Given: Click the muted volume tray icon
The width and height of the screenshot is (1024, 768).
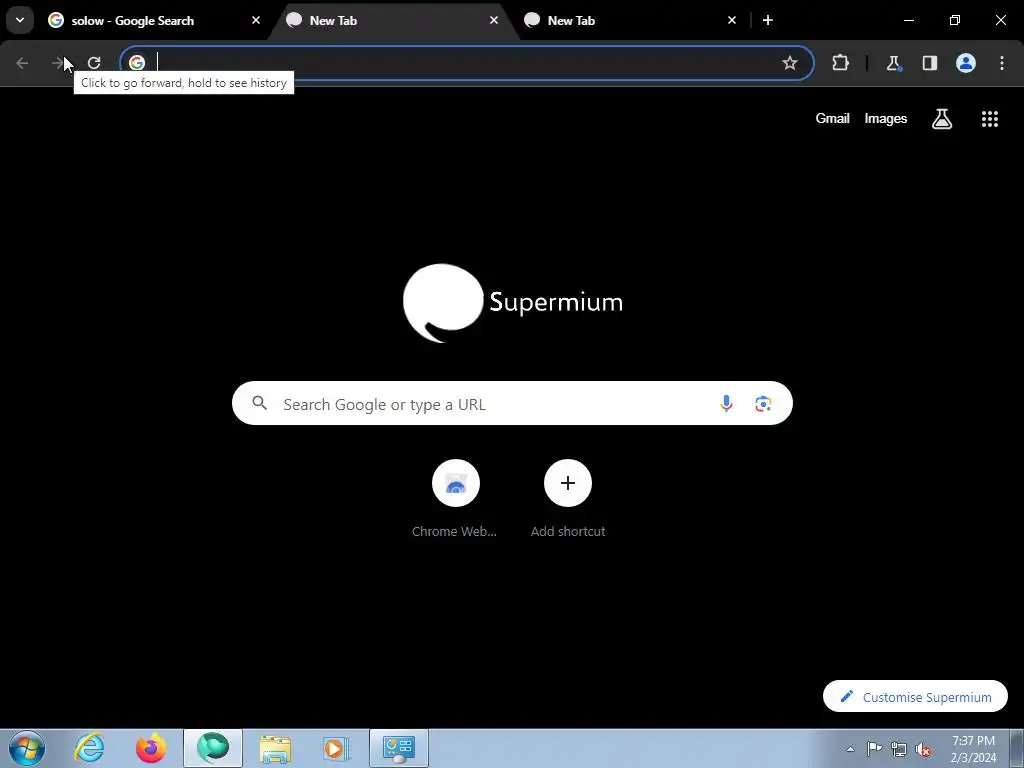Looking at the screenshot, I should pos(923,749).
